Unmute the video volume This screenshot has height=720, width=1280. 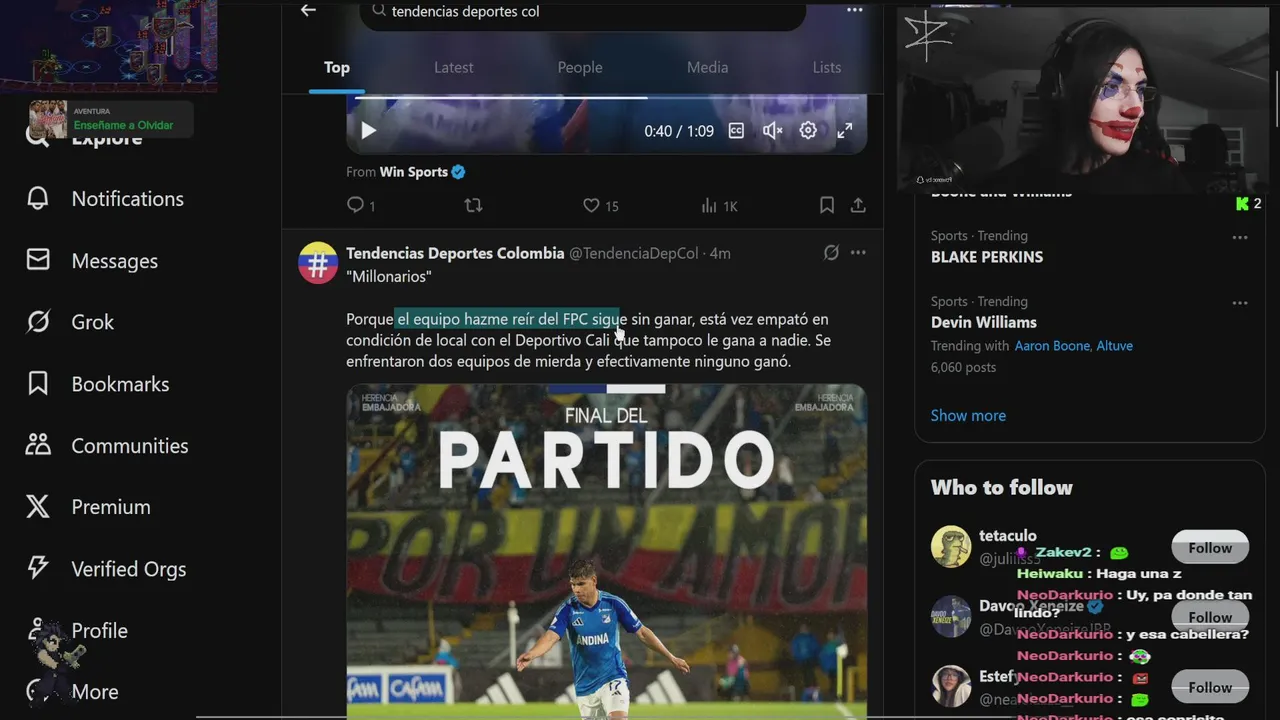click(772, 131)
